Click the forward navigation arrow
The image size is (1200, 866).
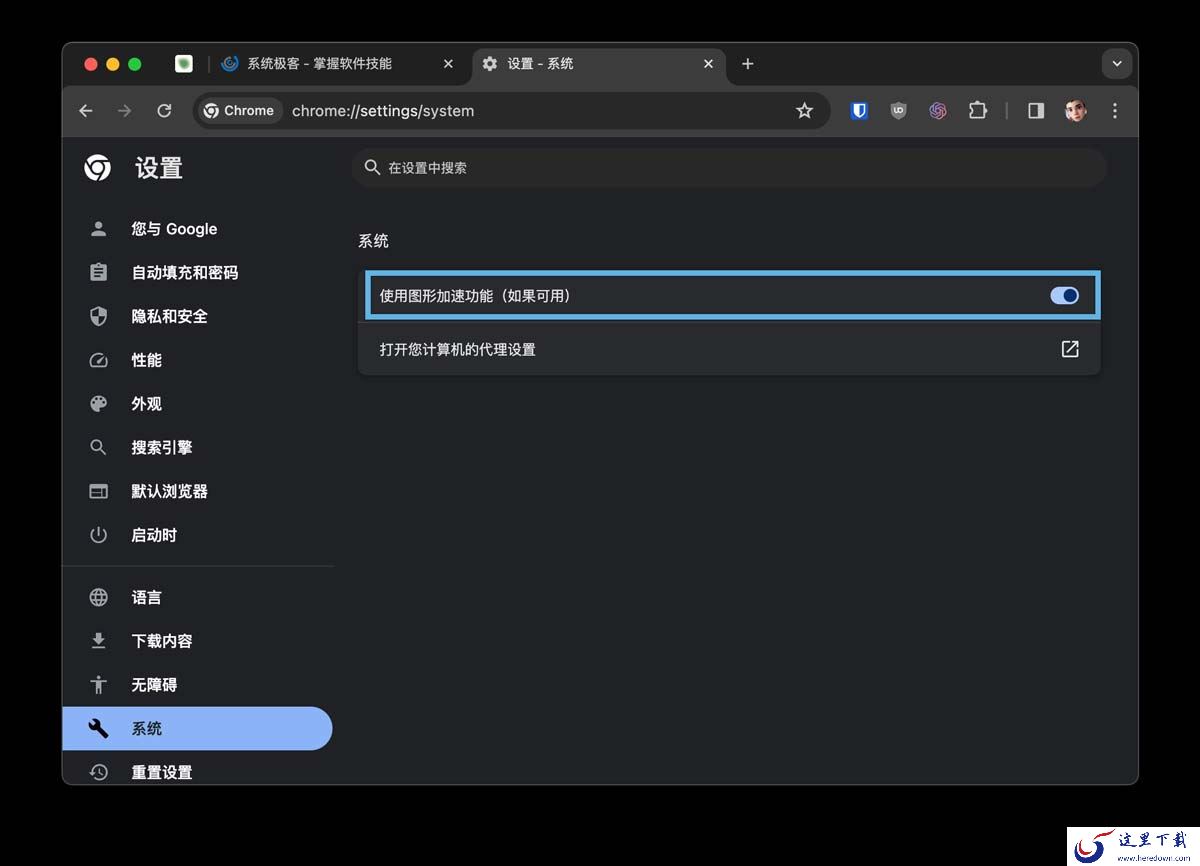click(124, 111)
